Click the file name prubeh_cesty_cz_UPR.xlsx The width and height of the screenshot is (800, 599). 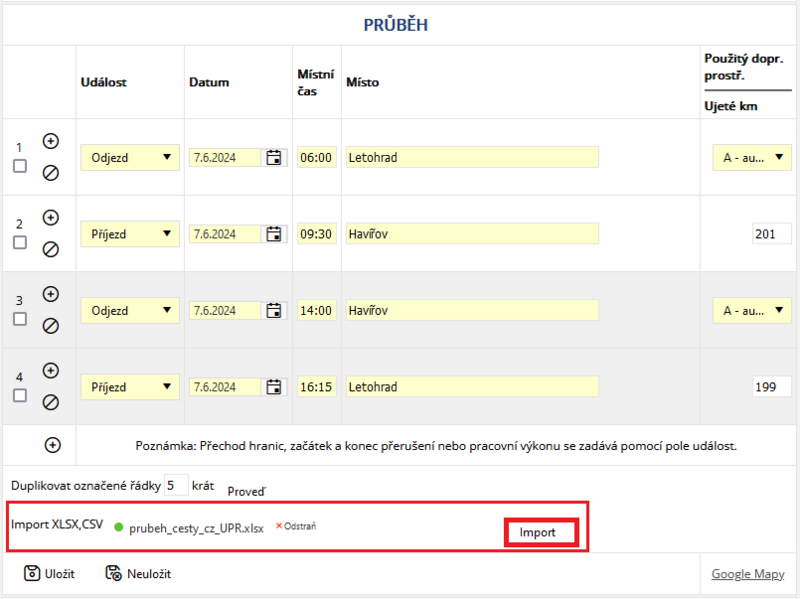pos(196,529)
